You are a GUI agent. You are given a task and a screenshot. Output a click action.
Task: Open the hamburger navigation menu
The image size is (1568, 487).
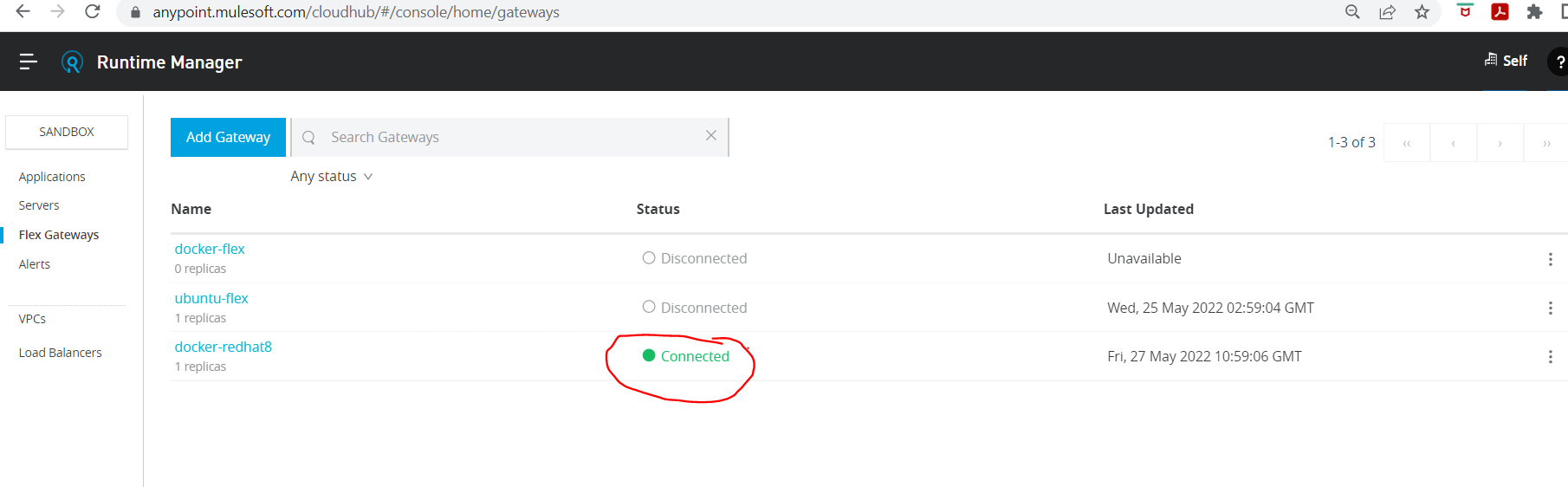(x=29, y=62)
